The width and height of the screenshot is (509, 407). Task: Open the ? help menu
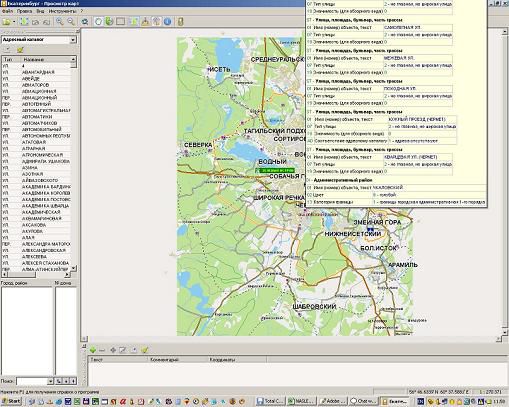tap(82, 11)
